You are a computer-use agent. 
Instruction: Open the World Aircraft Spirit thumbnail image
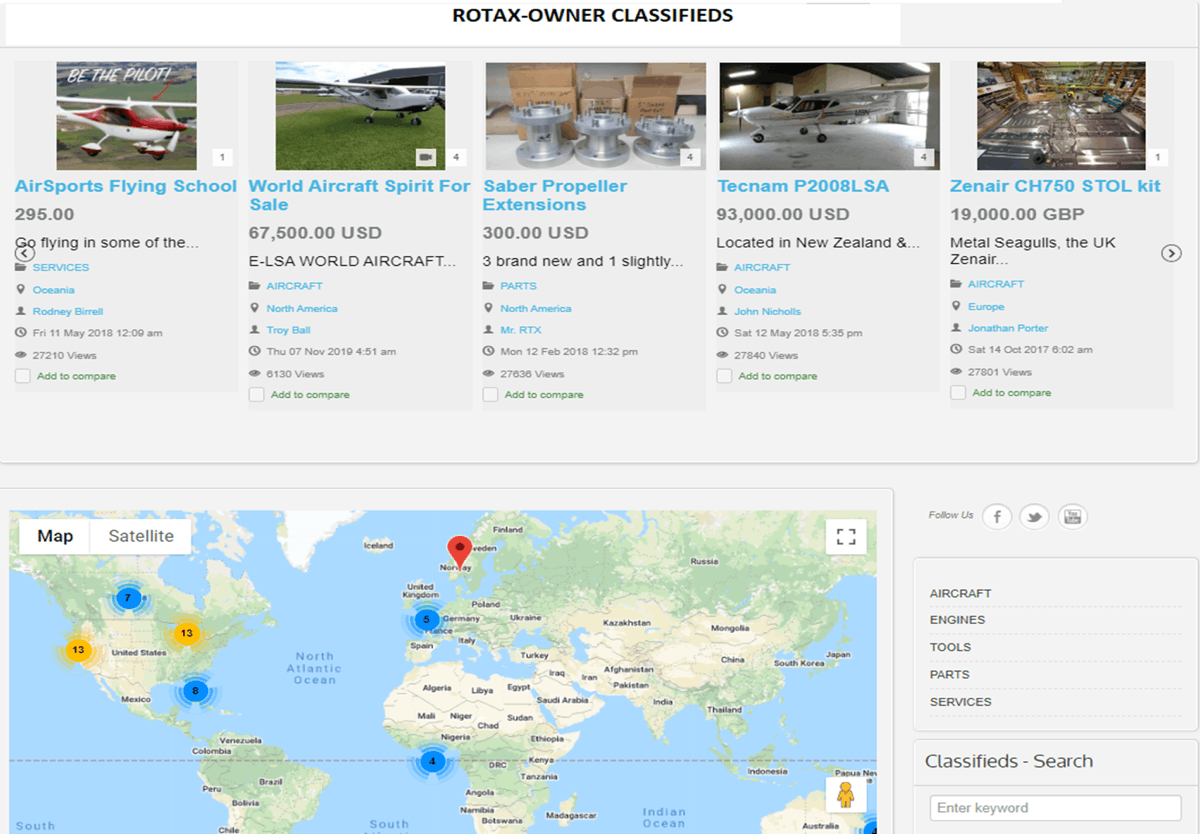coord(360,116)
